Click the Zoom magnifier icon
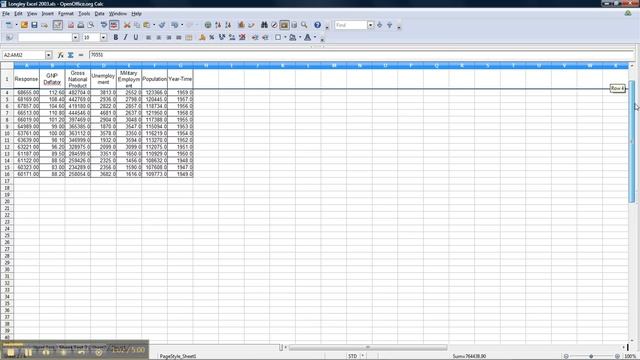 pos(304,25)
